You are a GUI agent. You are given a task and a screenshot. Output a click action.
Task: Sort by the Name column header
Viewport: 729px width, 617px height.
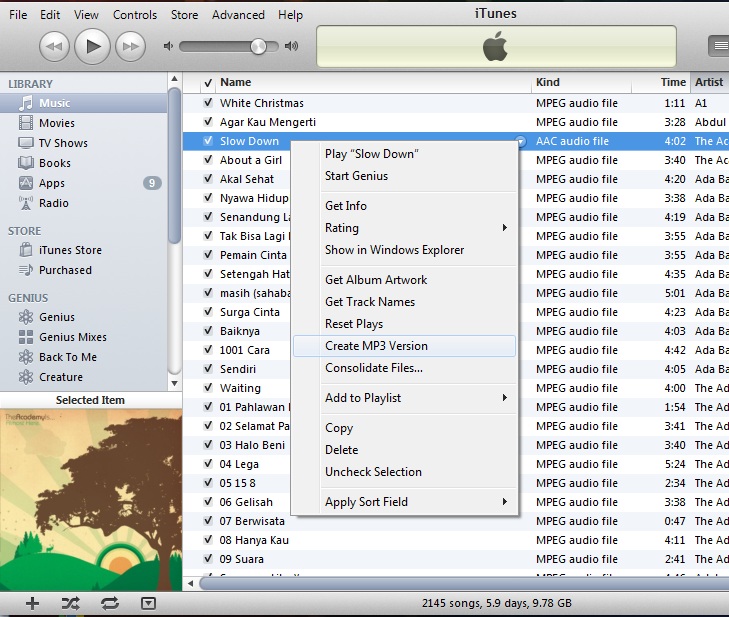(x=373, y=82)
